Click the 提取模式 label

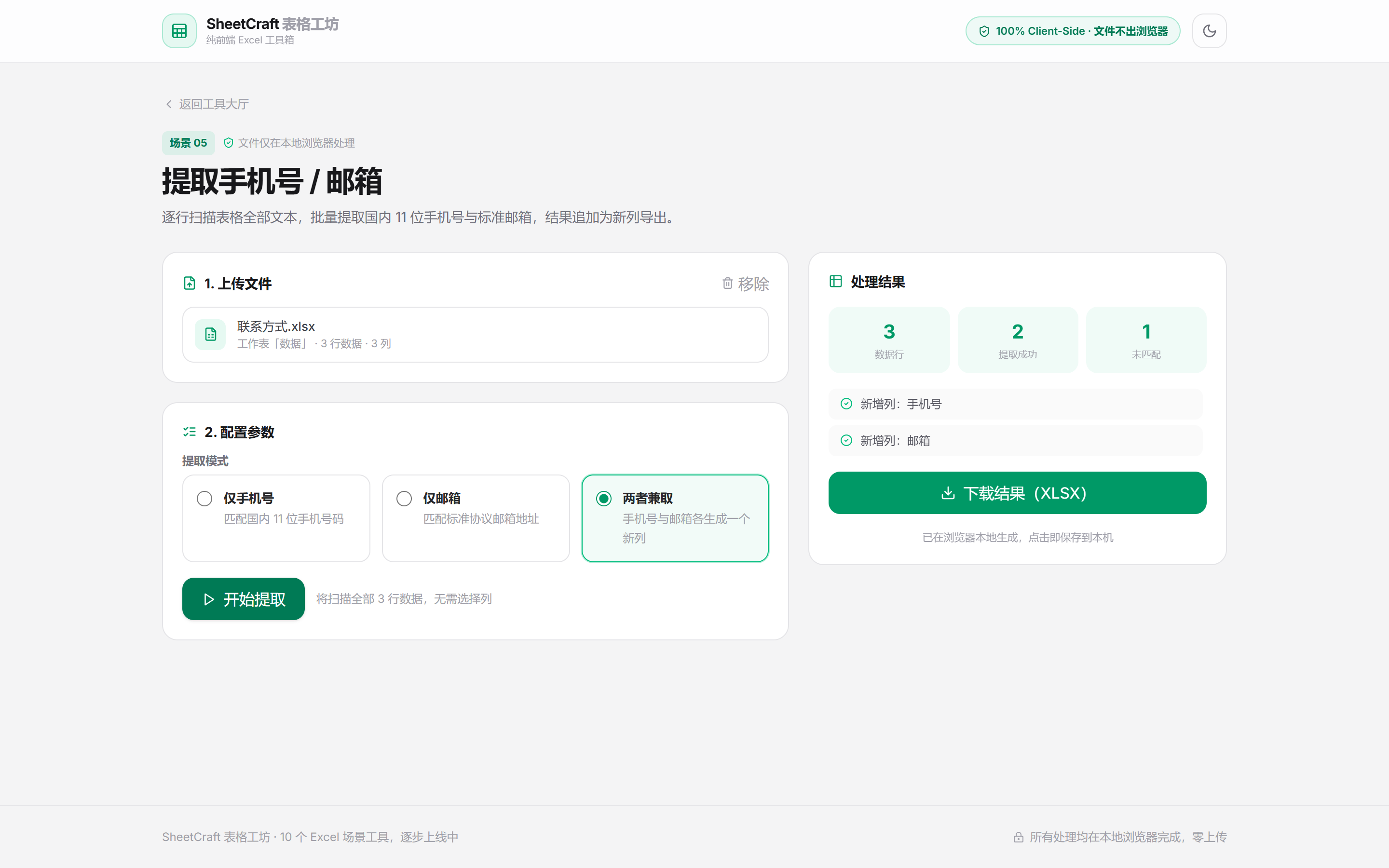pos(205,461)
